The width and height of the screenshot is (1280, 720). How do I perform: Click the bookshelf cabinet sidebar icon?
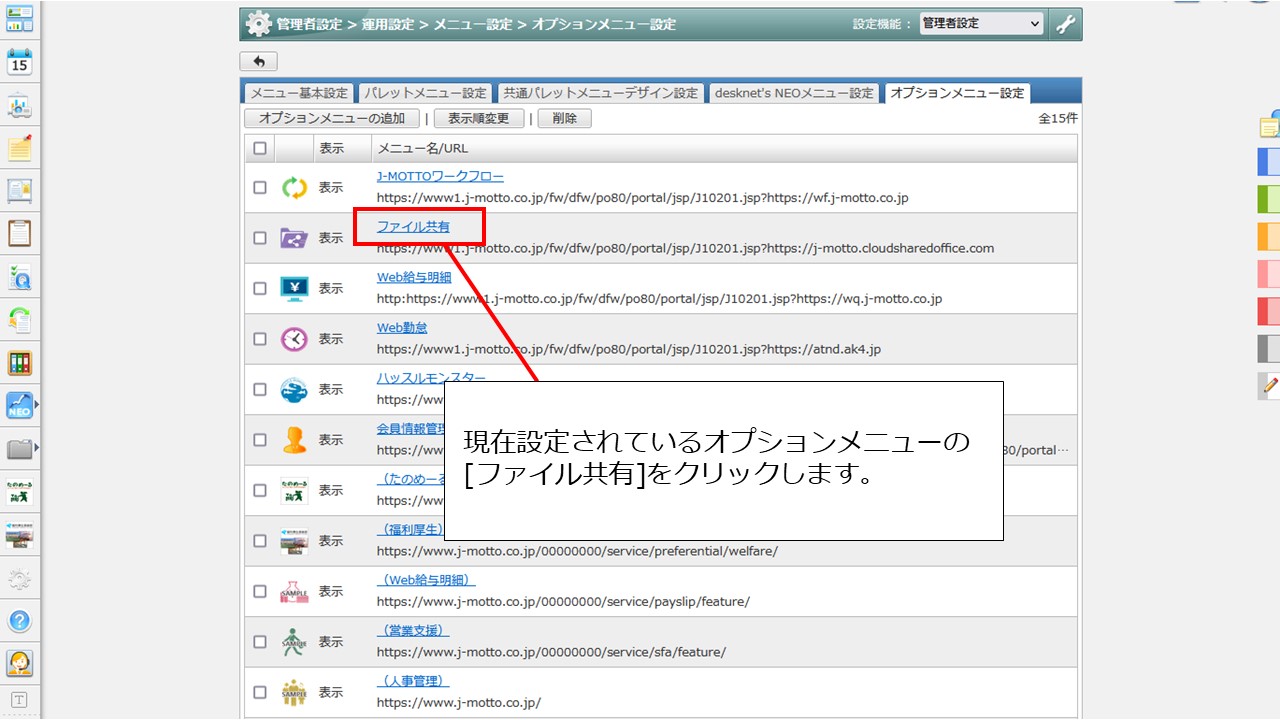[x=20, y=362]
